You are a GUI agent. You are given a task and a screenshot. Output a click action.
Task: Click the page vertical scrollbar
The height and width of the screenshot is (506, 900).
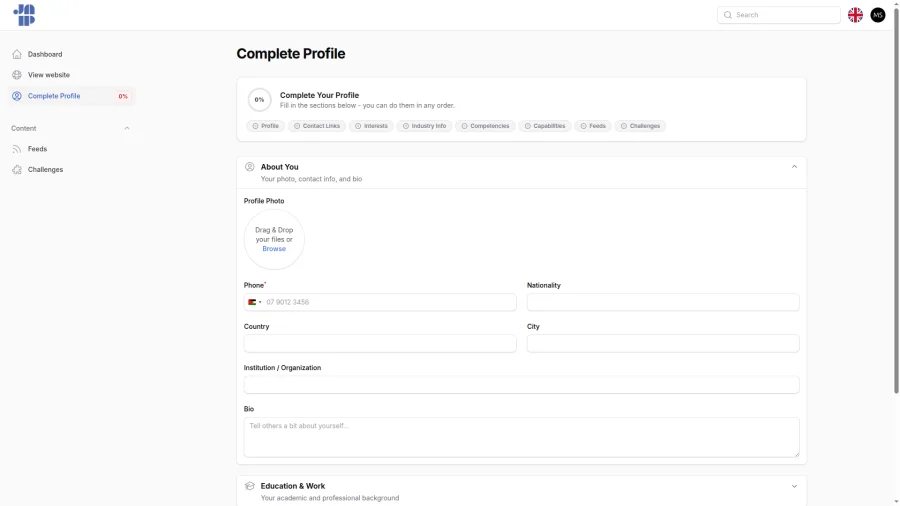point(896,200)
